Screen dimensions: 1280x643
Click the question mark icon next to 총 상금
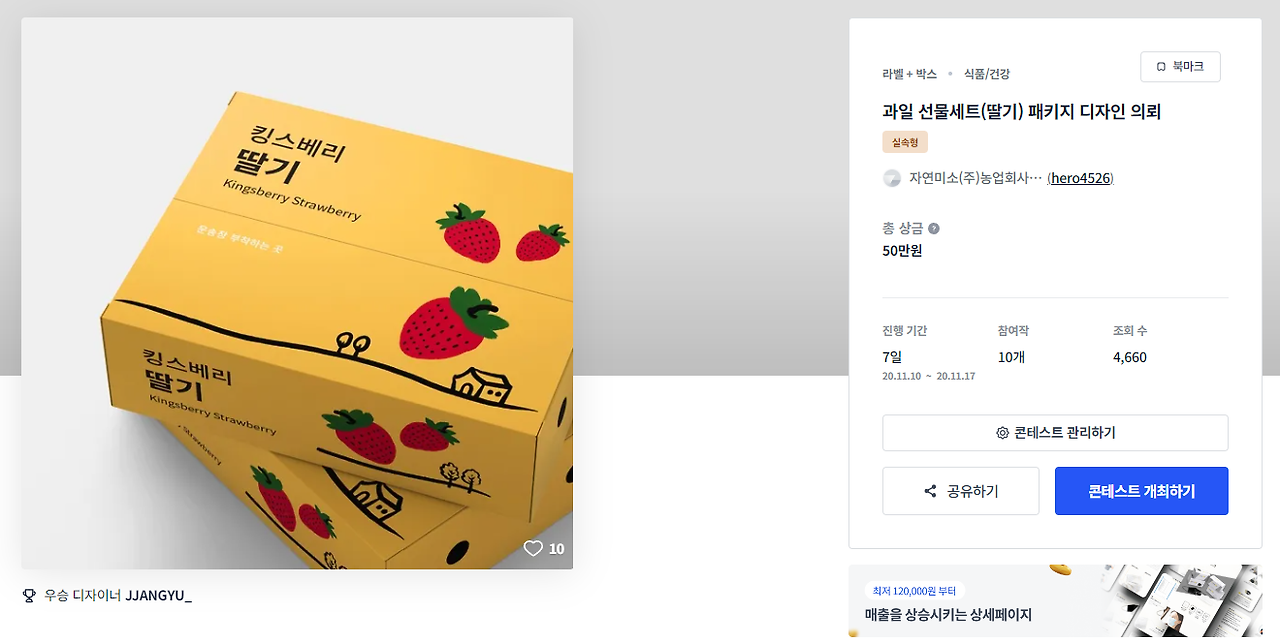click(x=934, y=229)
